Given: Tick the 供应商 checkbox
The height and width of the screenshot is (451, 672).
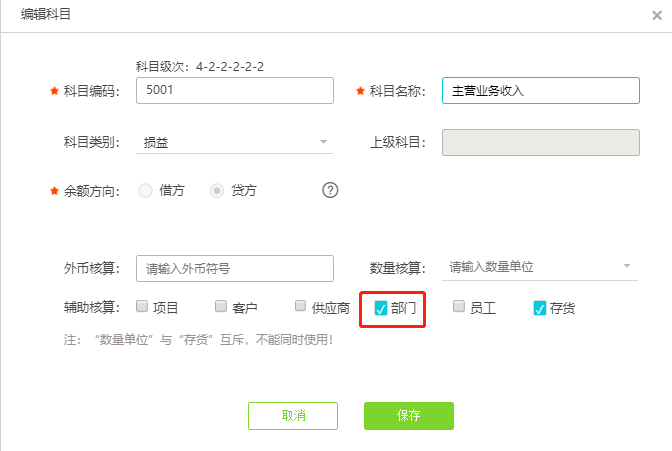Looking at the screenshot, I should click(301, 307).
